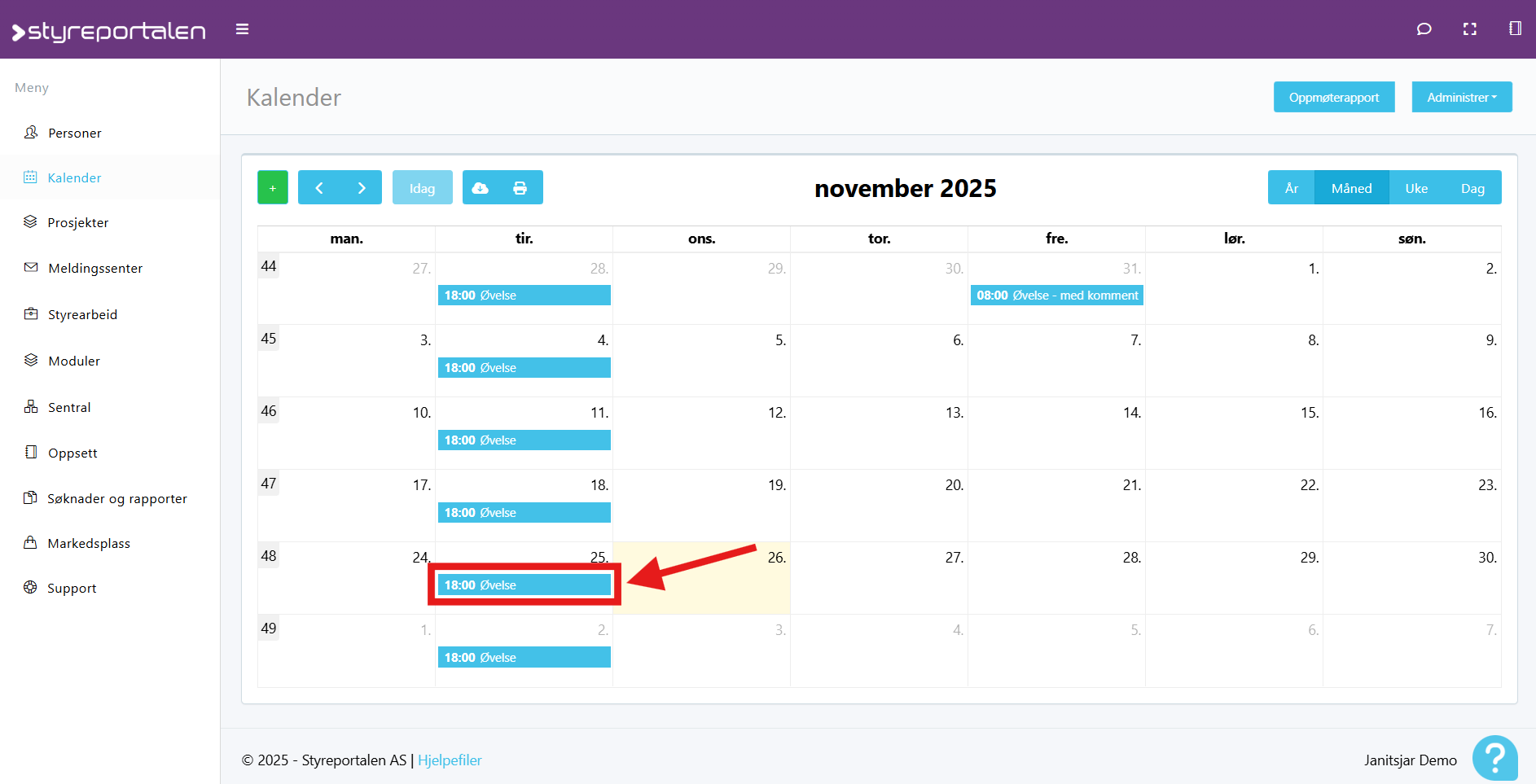This screenshot has height=784, width=1536.
Task: Open the chat messages icon in header
Action: [1424, 29]
